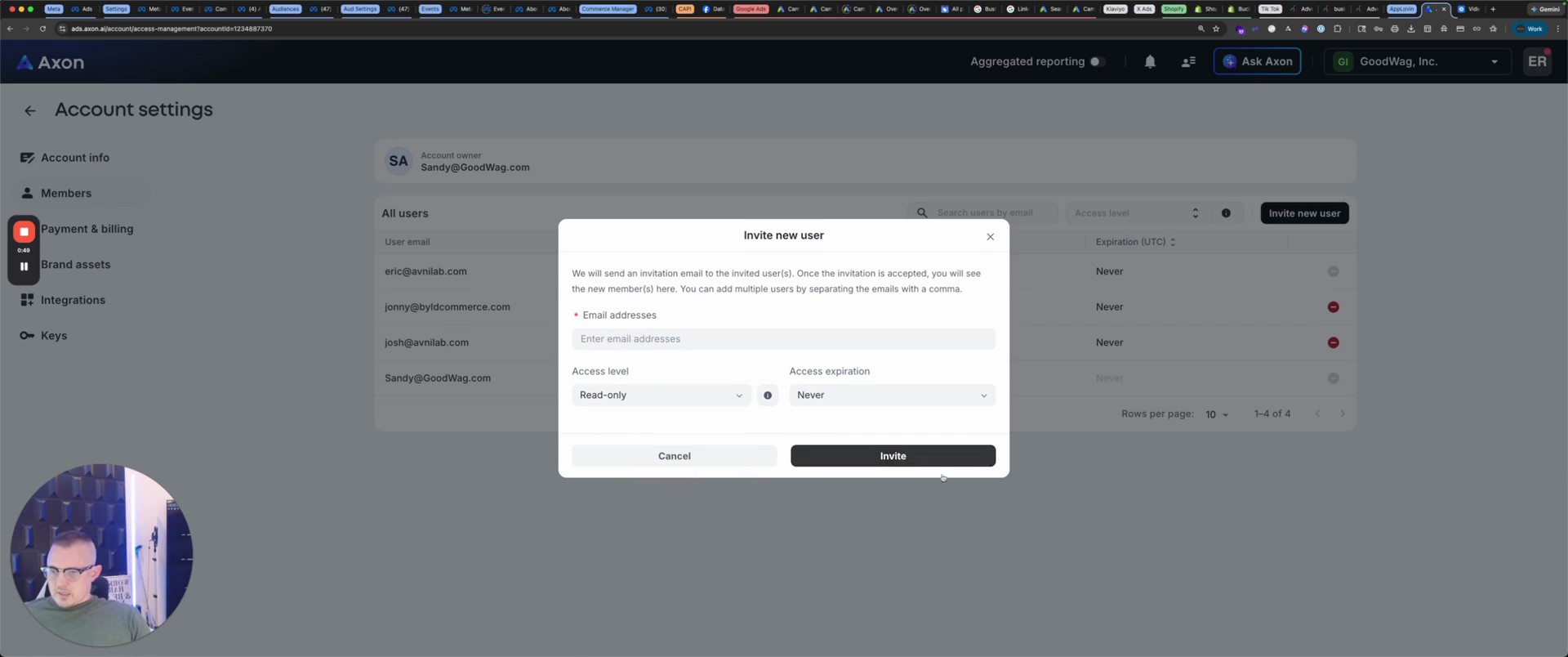Toggle the Aggregated reporting switch
This screenshot has width=1568, height=657.
[1098, 61]
